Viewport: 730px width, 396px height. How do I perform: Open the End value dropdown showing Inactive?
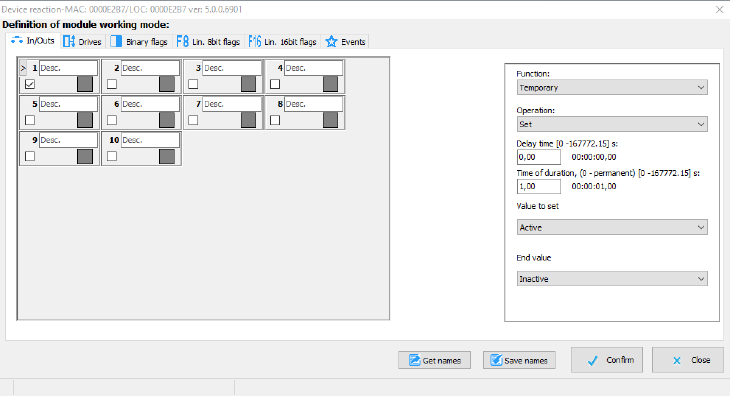coord(612,279)
